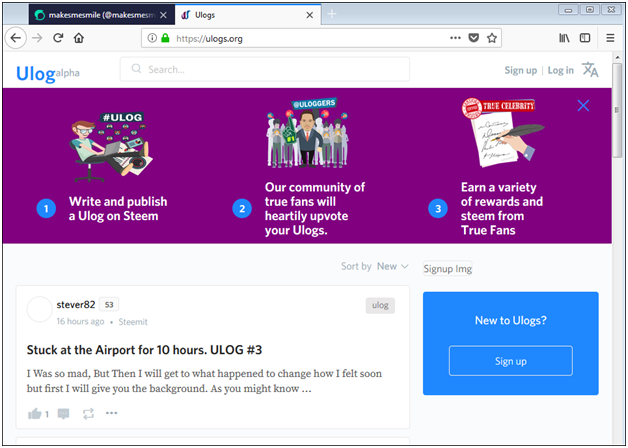The width and height of the screenshot is (628, 448).
Task: Open comments on the Airport post
Action: coord(63,414)
